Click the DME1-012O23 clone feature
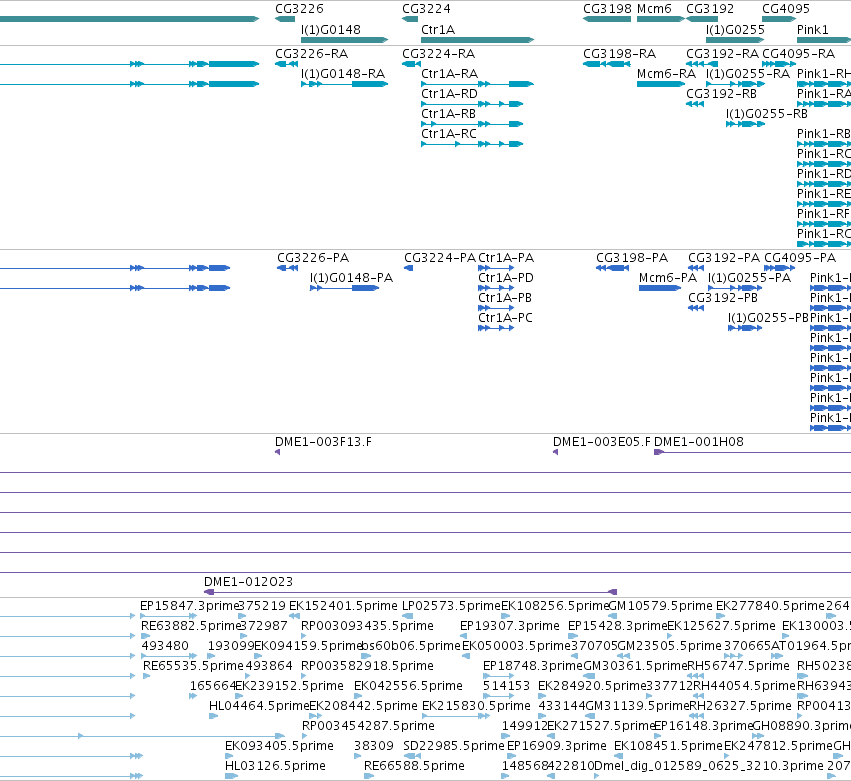This screenshot has height=781, width=851. [x=410, y=592]
